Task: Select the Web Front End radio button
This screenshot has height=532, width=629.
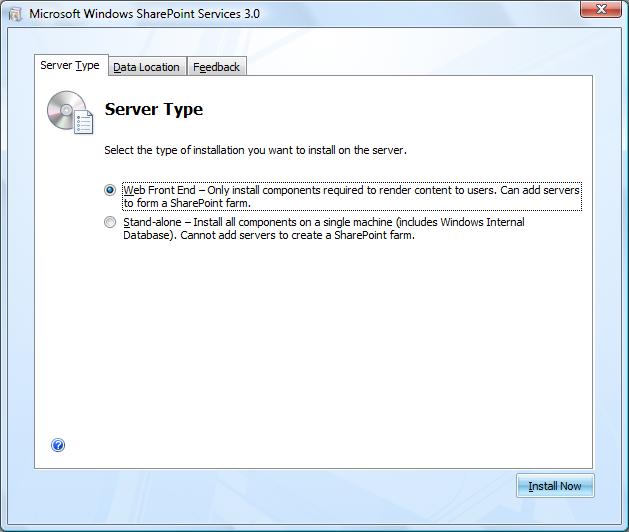Action: click(110, 190)
